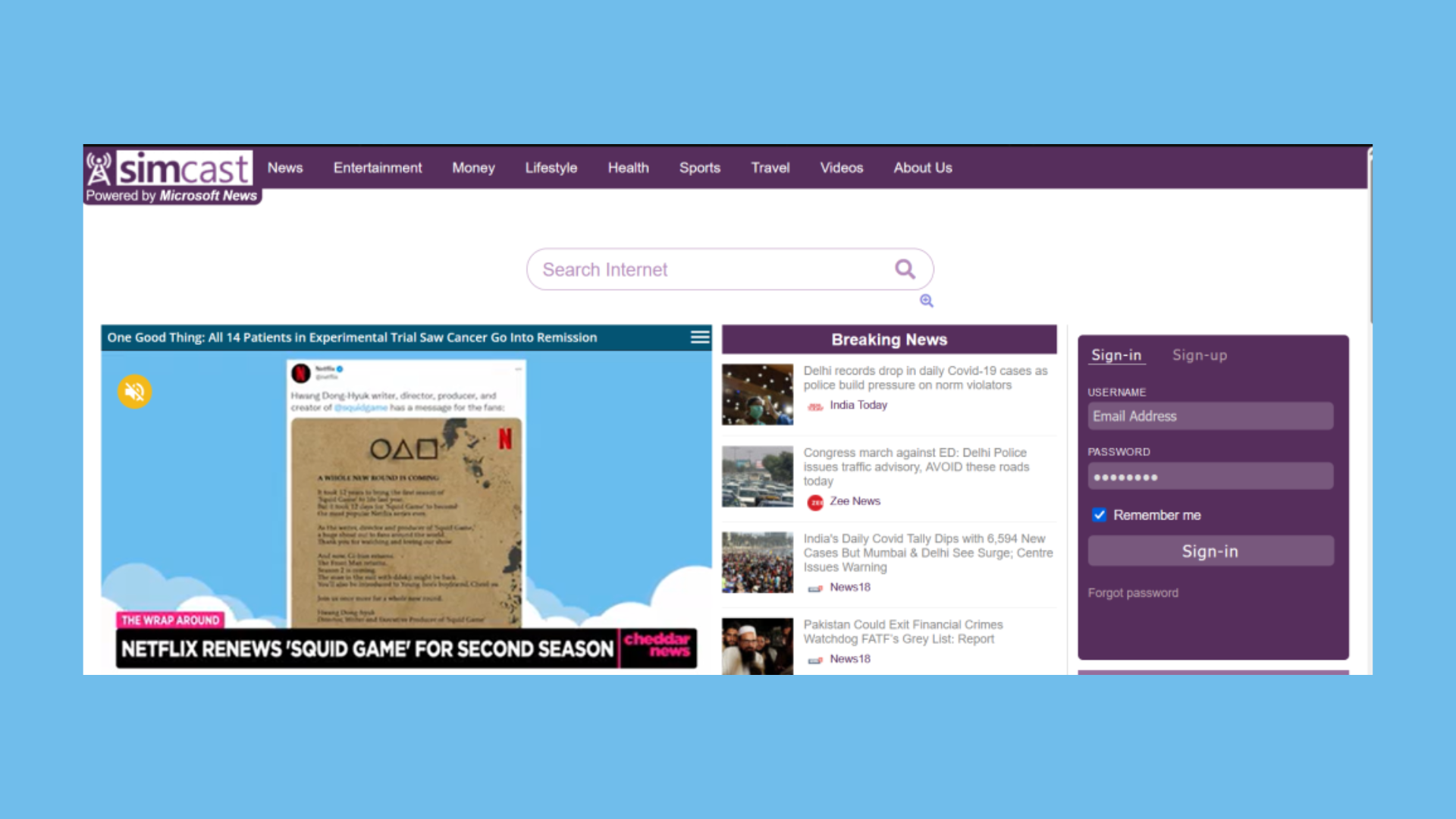Open the Forgot password link
The width and height of the screenshot is (1456, 819).
pyautogui.click(x=1133, y=593)
